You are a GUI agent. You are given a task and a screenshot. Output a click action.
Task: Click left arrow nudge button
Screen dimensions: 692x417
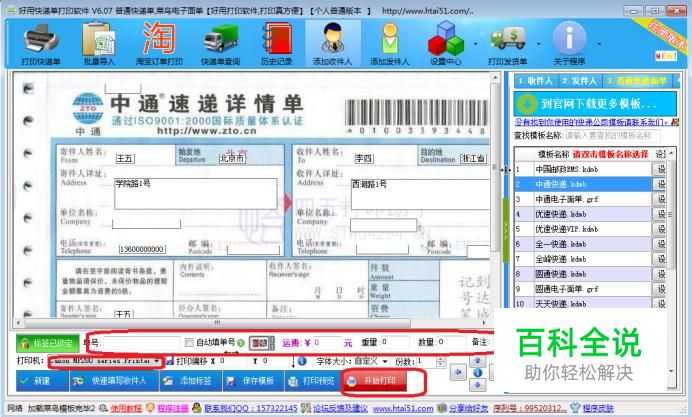458,373
